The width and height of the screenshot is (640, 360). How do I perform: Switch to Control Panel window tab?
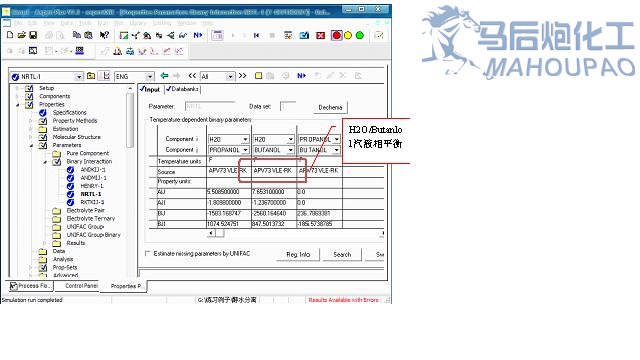click(80, 286)
